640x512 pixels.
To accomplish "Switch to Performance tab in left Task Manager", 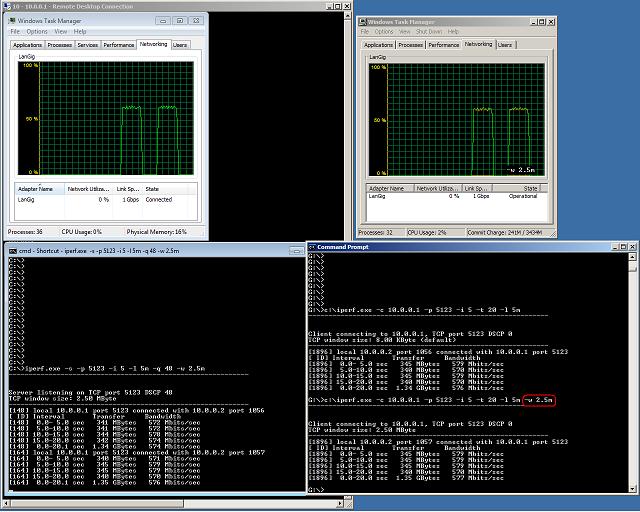I will [x=119, y=45].
